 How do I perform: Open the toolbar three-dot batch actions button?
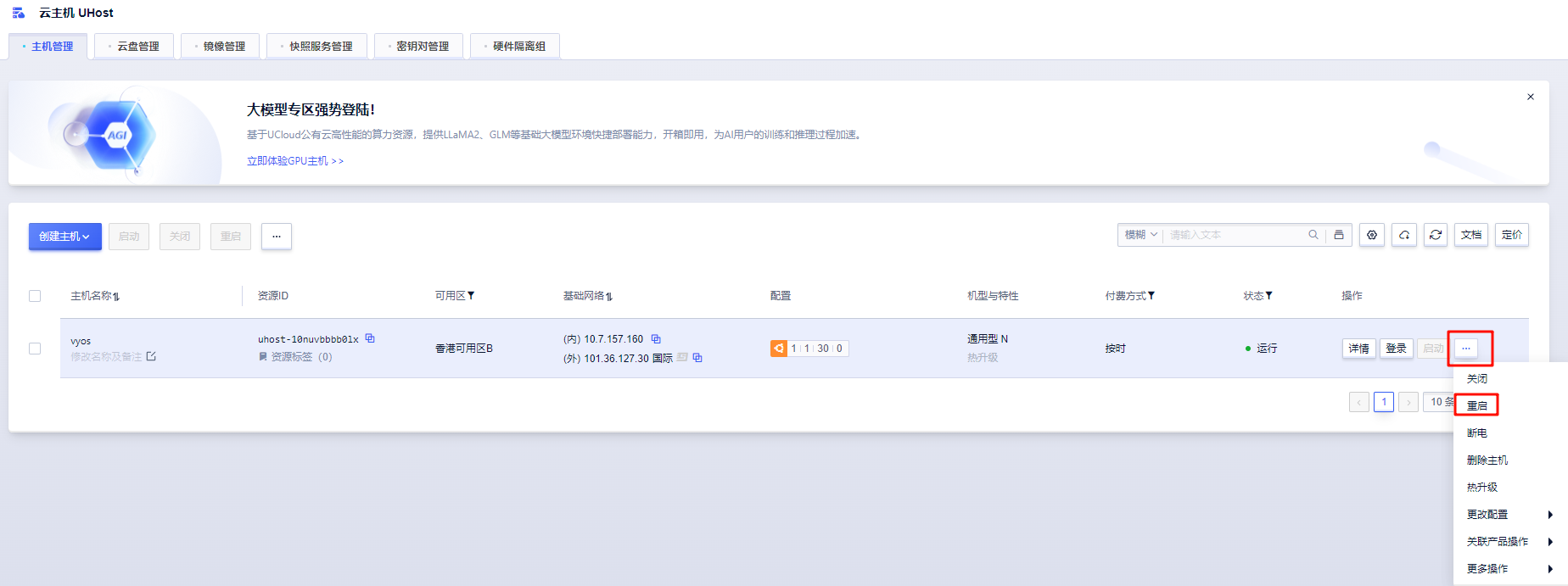277,237
